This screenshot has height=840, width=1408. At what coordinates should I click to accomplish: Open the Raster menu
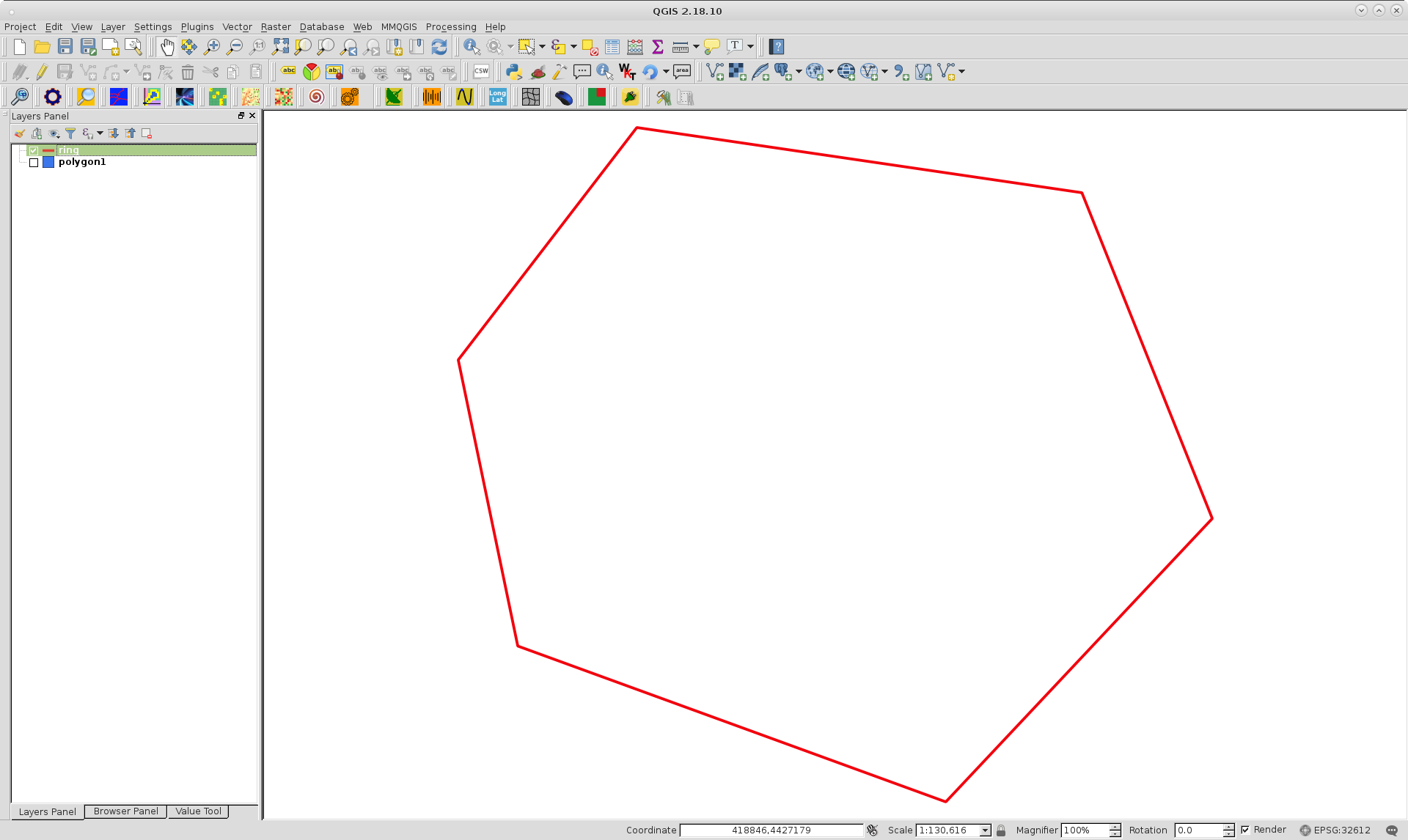click(x=276, y=27)
